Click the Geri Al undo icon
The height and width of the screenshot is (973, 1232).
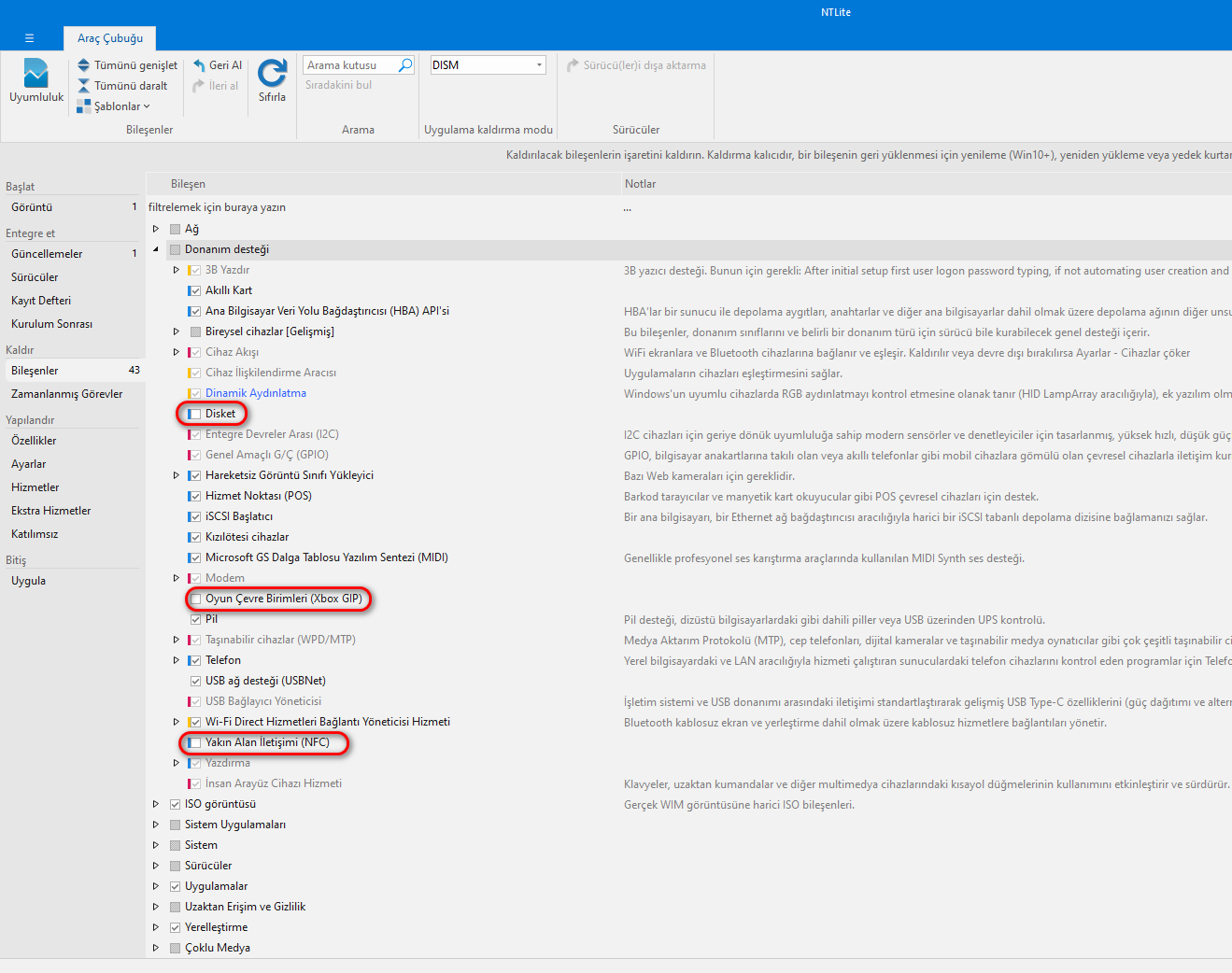pyautogui.click(x=199, y=65)
